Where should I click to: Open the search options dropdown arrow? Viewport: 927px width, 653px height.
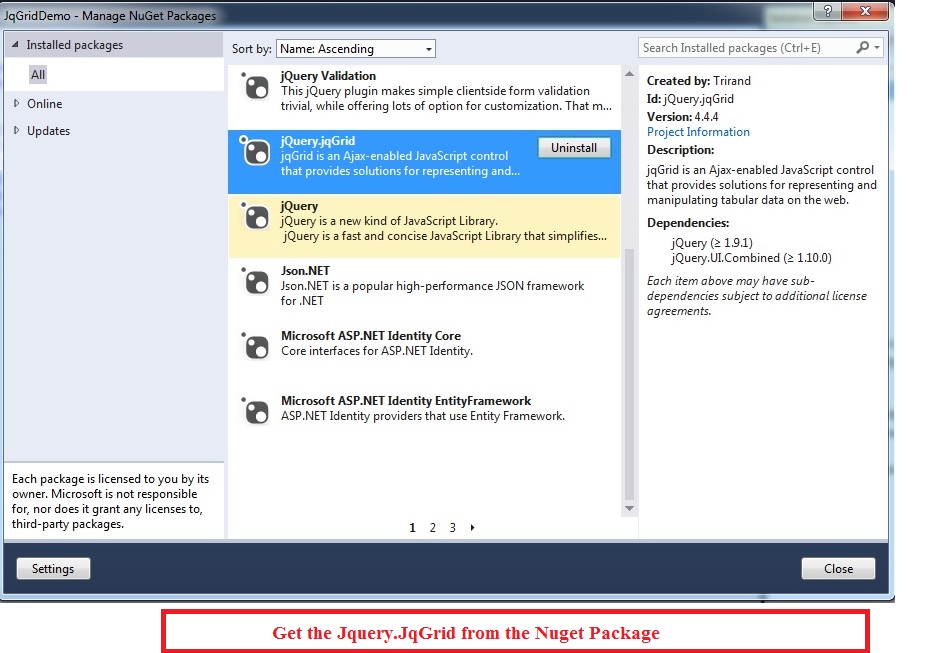pyautogui.click(x=877, y=47)
